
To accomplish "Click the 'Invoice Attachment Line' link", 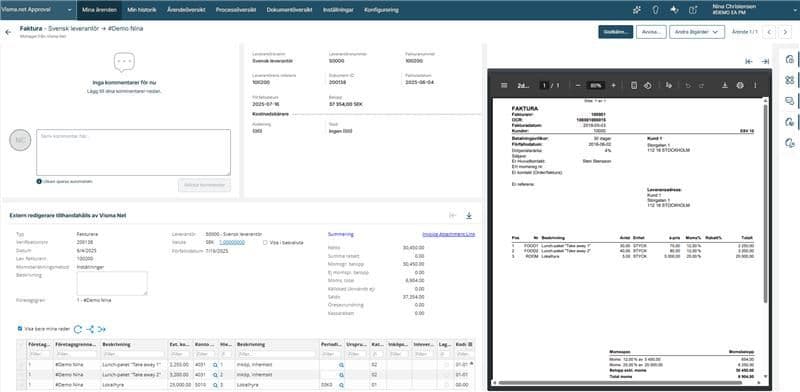I will click(x=448, y=234).
